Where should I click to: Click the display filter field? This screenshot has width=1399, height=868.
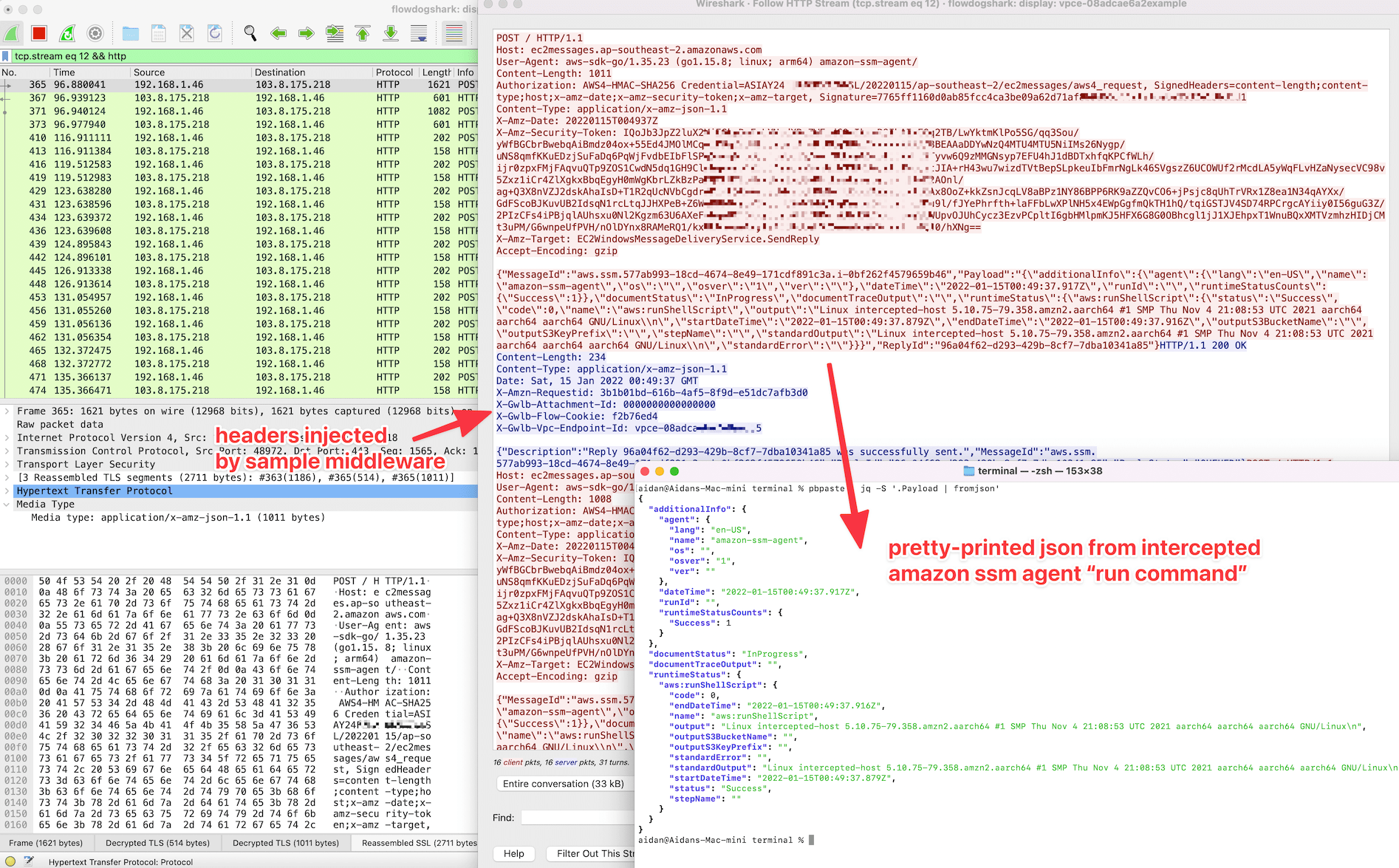244,56
